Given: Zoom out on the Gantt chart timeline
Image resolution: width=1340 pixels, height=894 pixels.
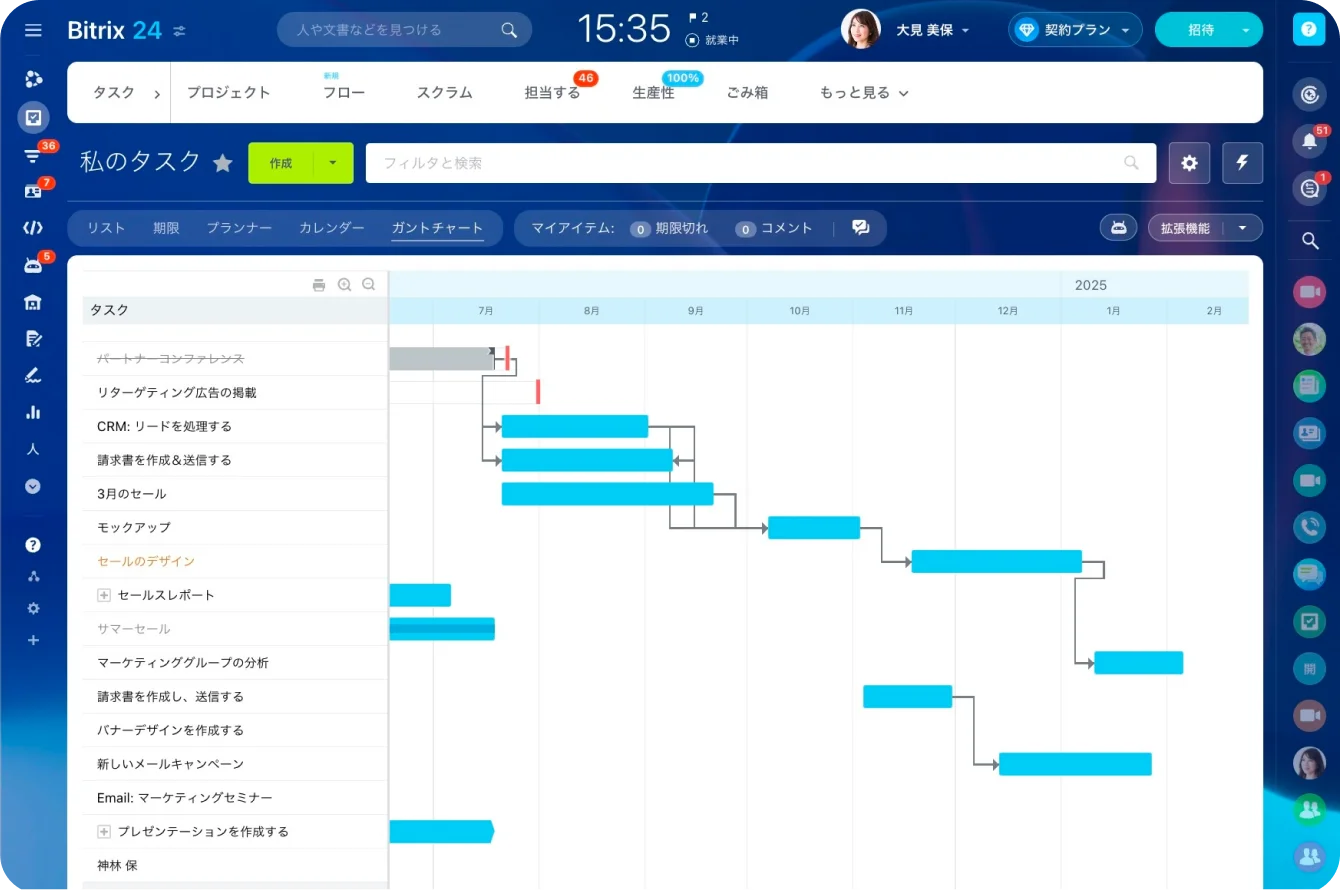Looking at the screenshot, I should (x=369, y=284).
